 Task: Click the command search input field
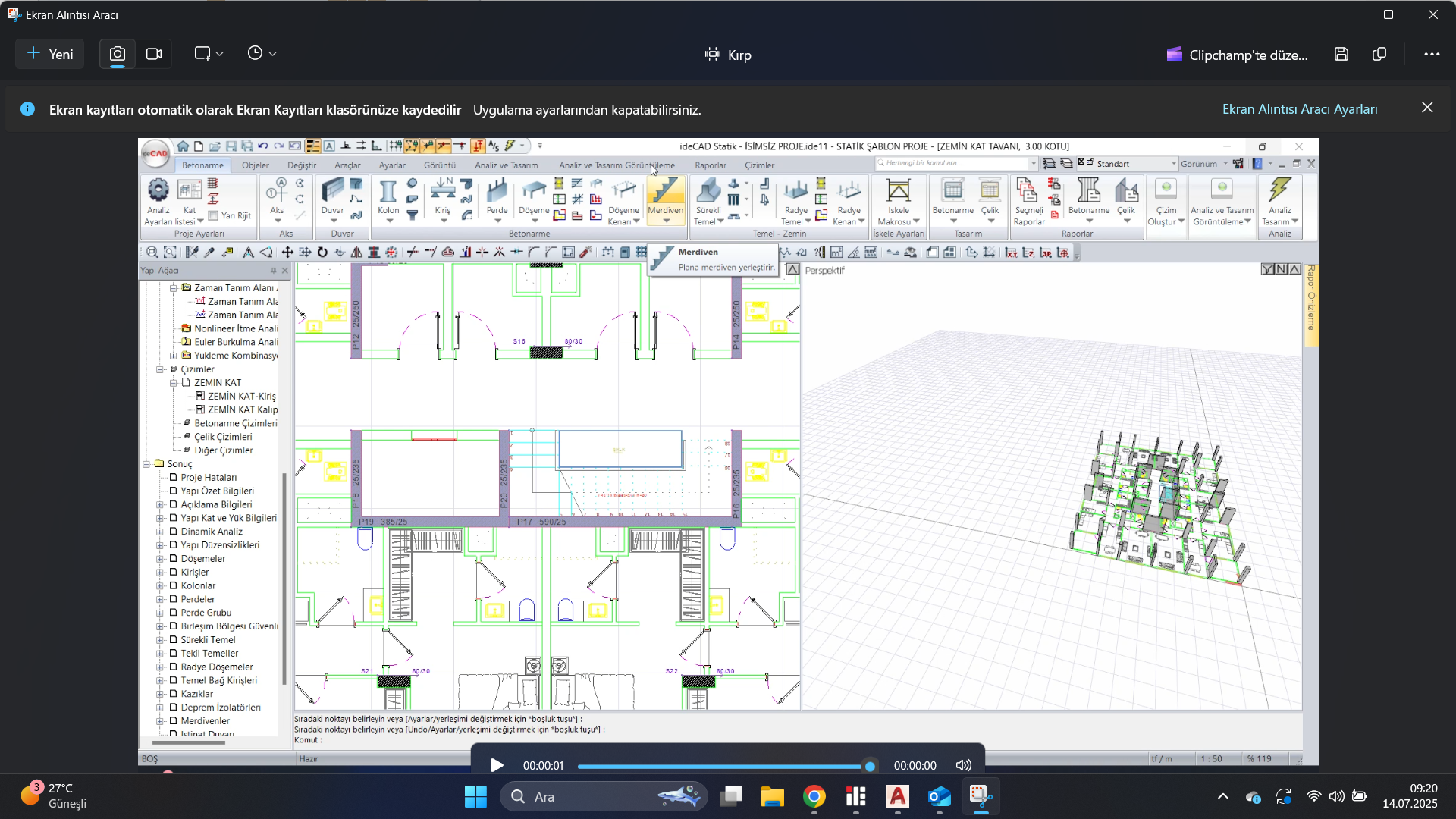coord(955,164)
